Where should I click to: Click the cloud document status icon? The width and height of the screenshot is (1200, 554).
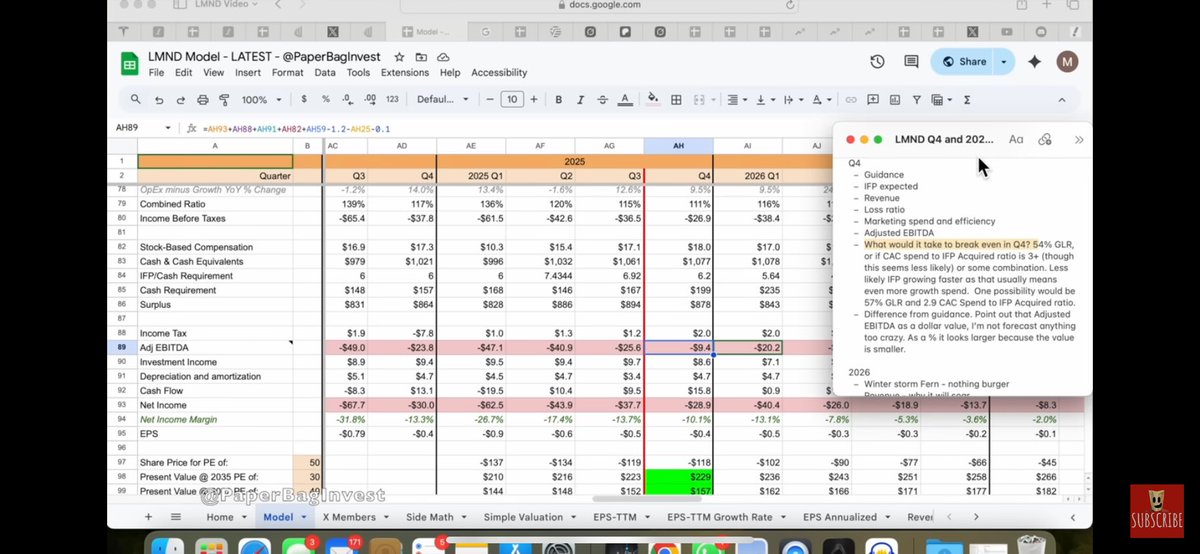pyautogui.click(x=442, y=57)
